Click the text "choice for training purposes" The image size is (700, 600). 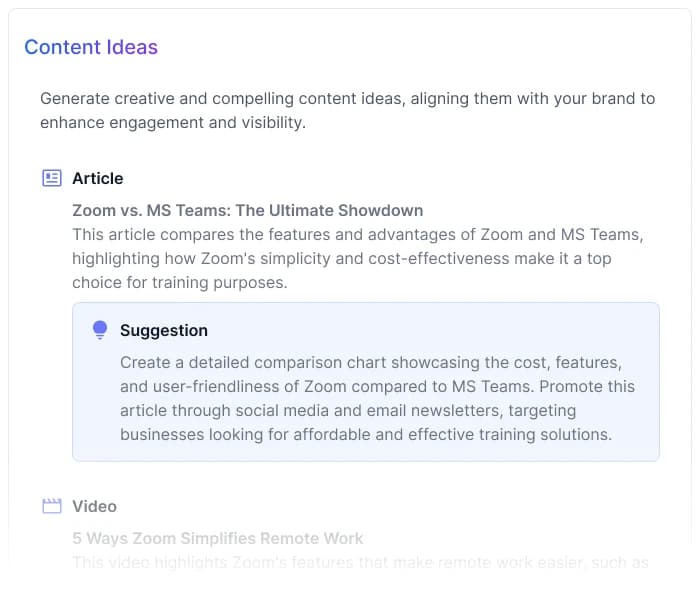coord(179,282)
